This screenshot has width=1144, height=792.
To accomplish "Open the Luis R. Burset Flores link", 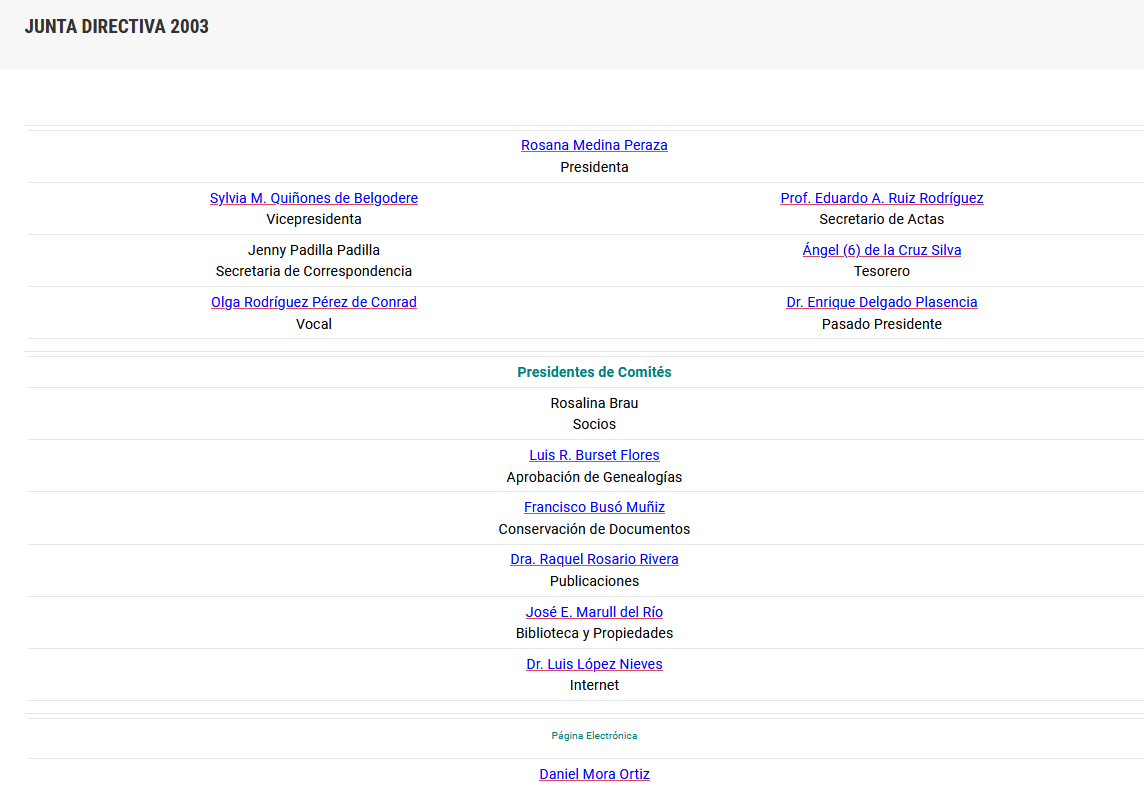I will pos(594,455).
